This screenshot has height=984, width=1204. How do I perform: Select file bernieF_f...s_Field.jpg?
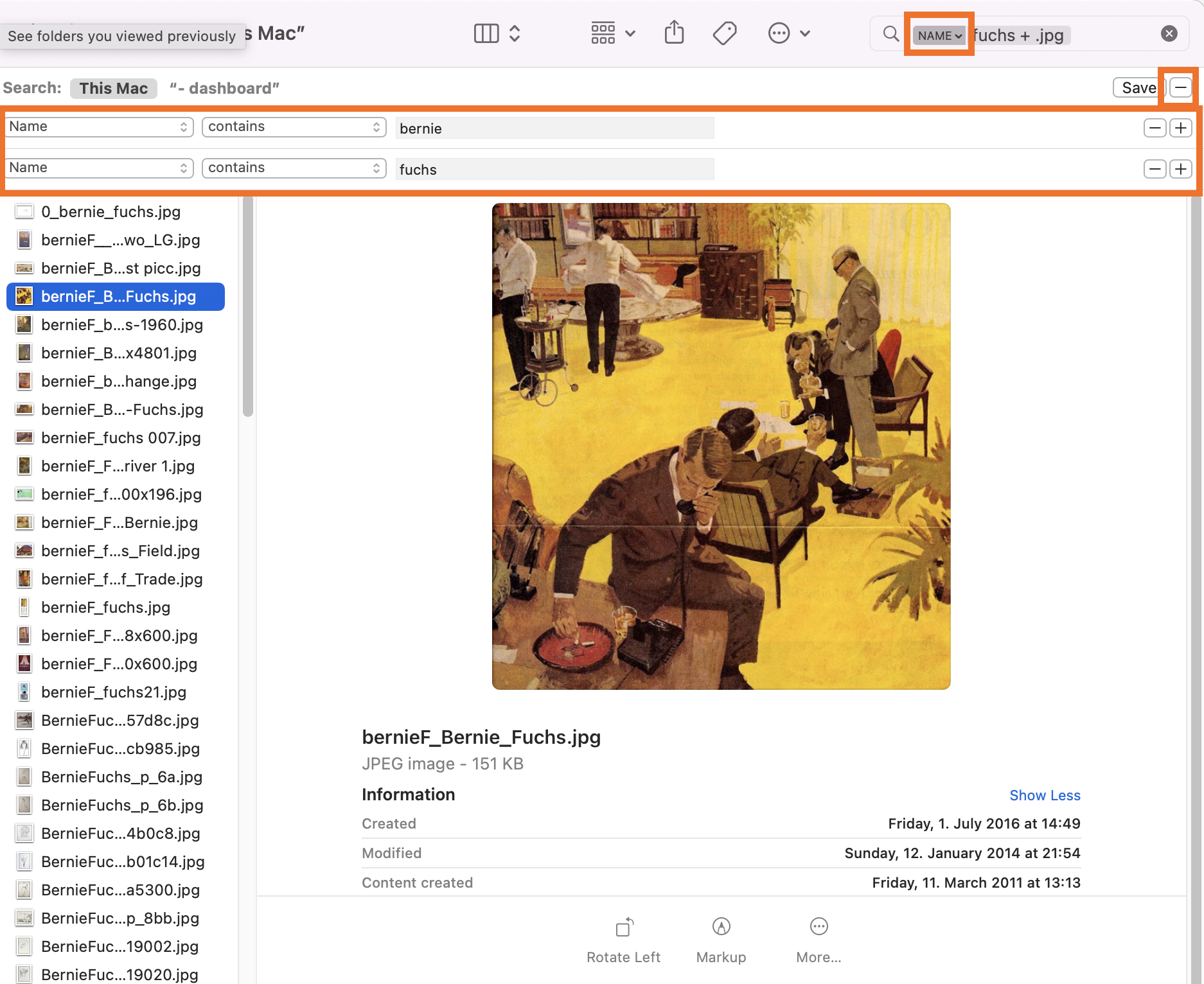(x=116, y=551)
